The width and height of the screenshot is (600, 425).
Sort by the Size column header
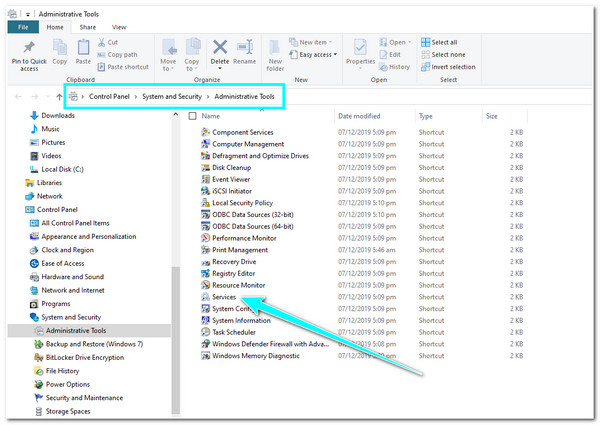click(x=491, y=116)
